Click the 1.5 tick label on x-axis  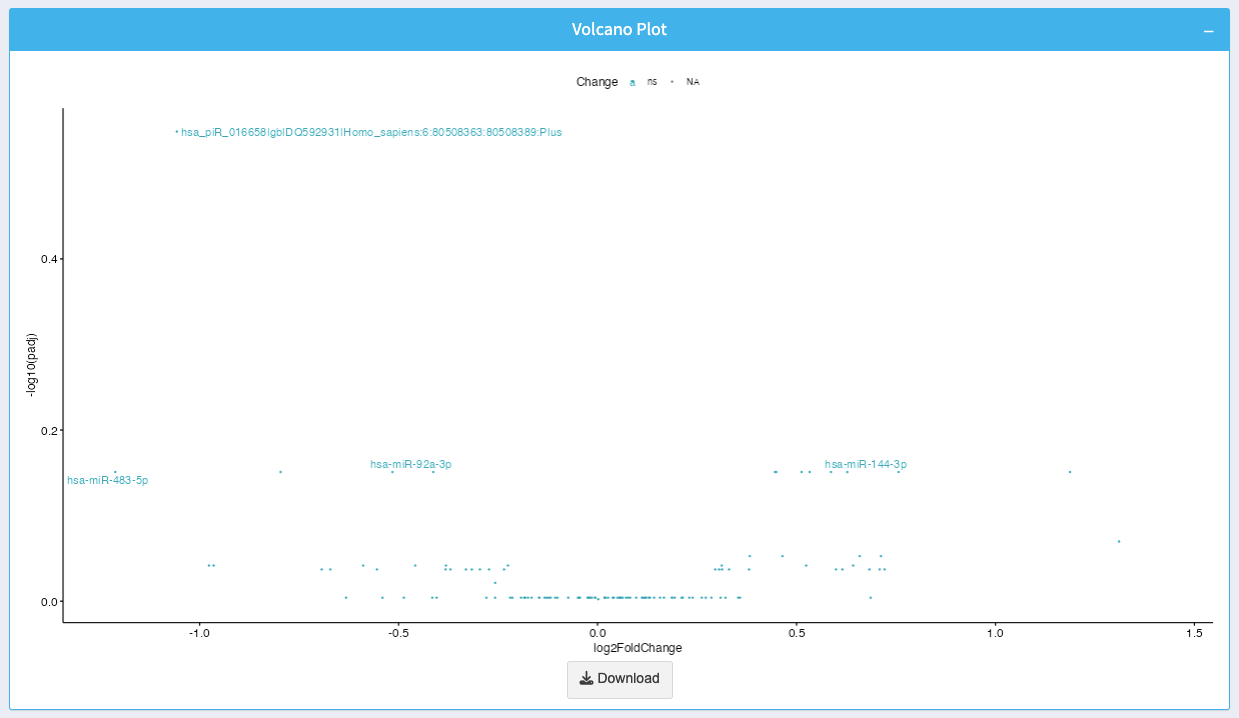[1194, 634]
